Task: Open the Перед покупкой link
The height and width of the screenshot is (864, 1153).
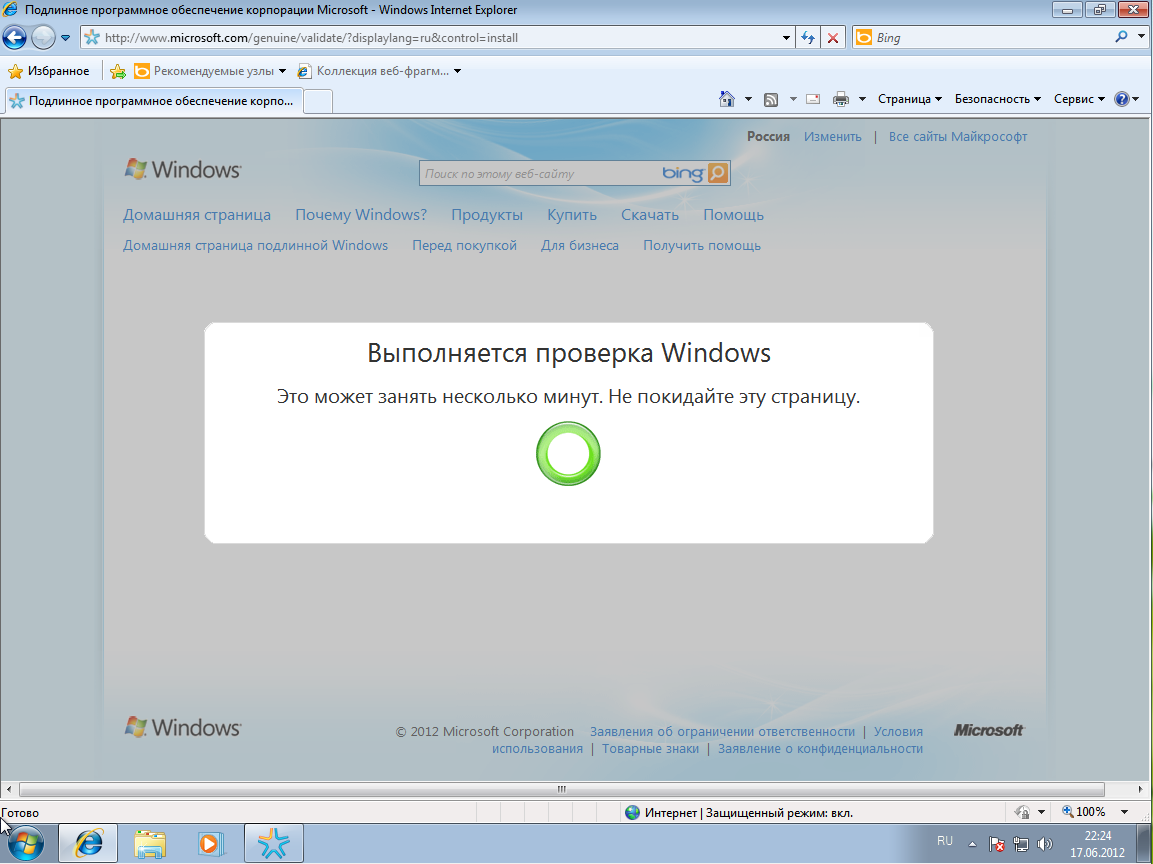Action: 464,246
